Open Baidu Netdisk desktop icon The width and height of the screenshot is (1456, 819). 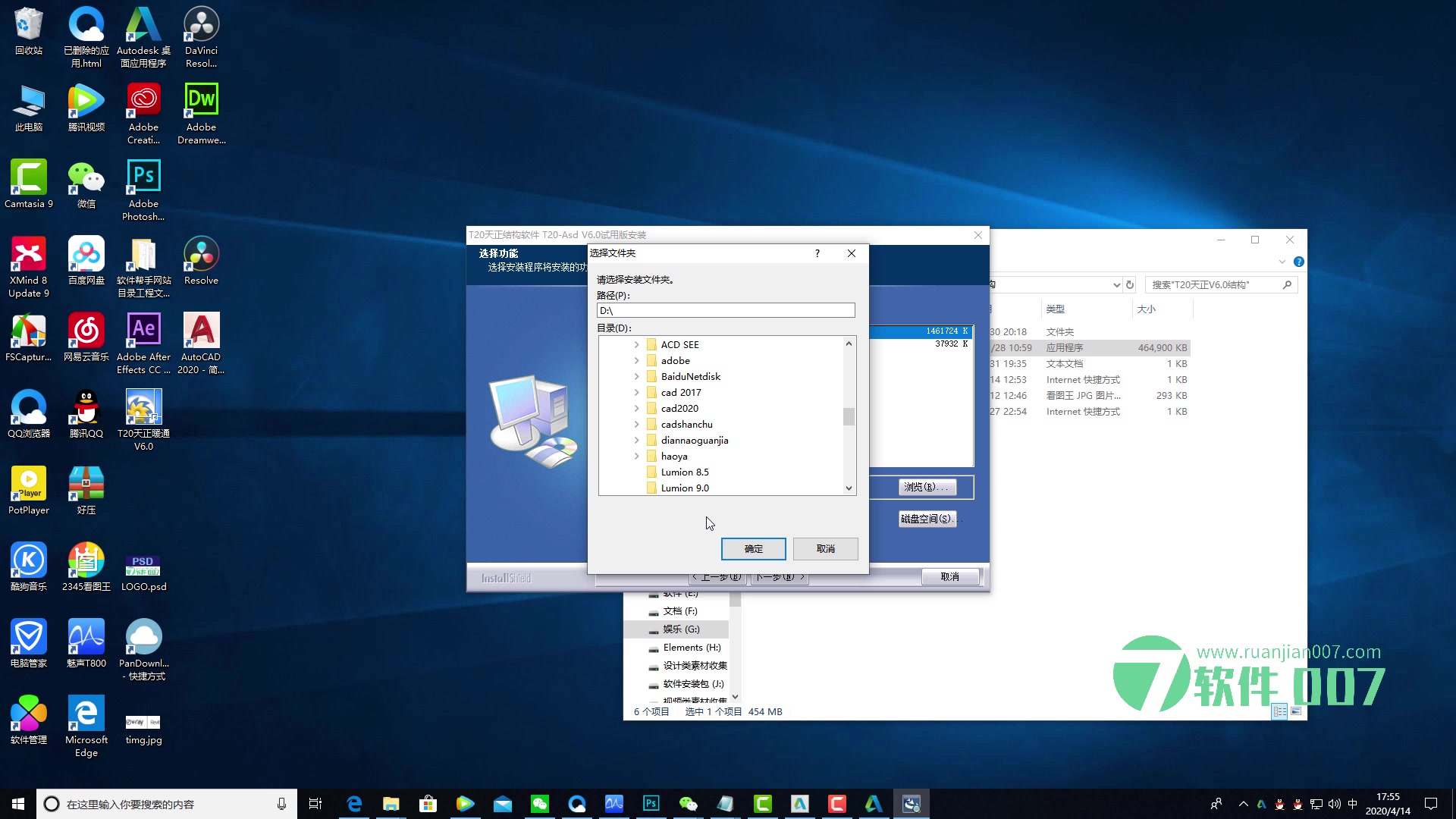coord(86,261)
